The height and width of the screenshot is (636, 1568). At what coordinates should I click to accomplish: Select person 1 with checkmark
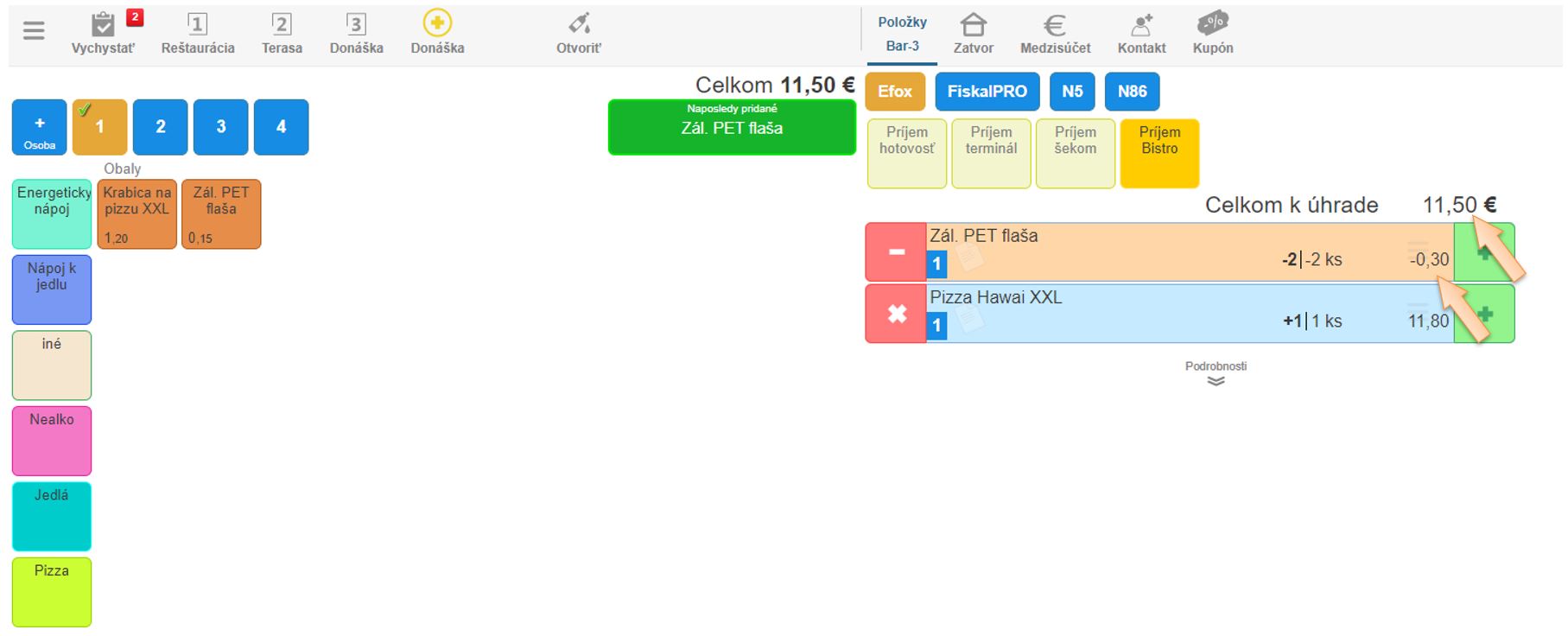point(99,127)
